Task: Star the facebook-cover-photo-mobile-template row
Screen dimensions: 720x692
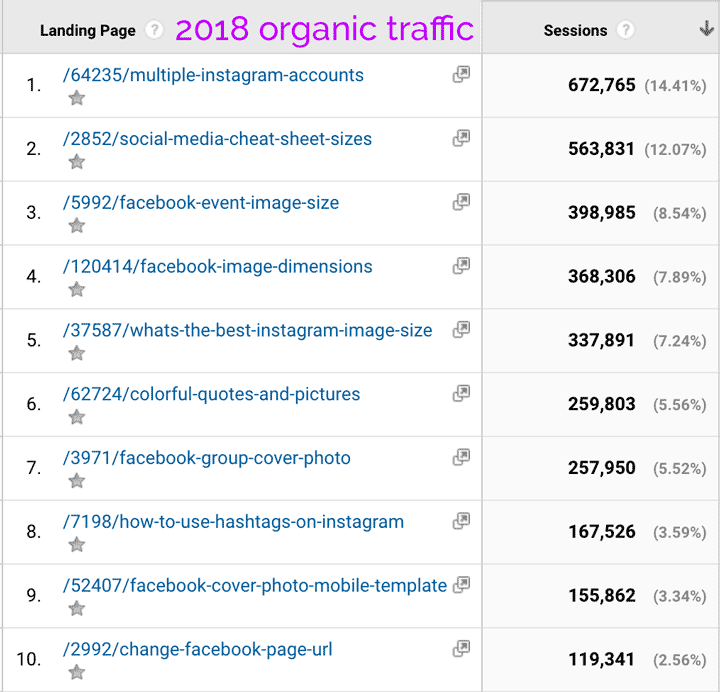Action: point(77,608)
